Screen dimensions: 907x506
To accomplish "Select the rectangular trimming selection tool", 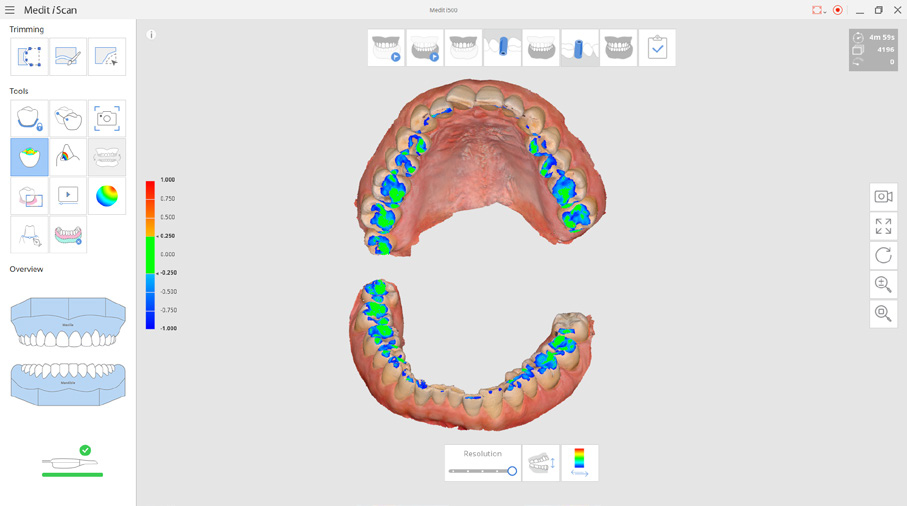I will click(x=29, y=57).
